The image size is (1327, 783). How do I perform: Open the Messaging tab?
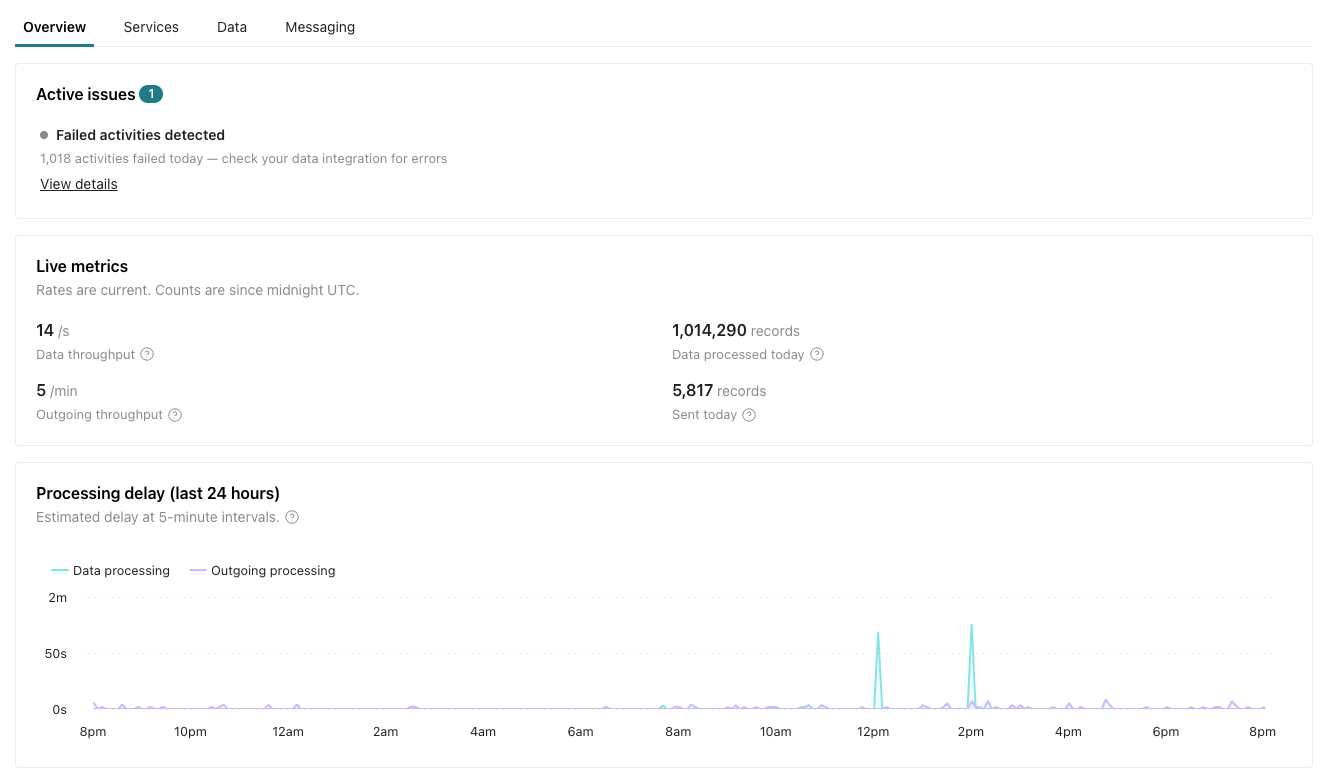pos(320,27)
